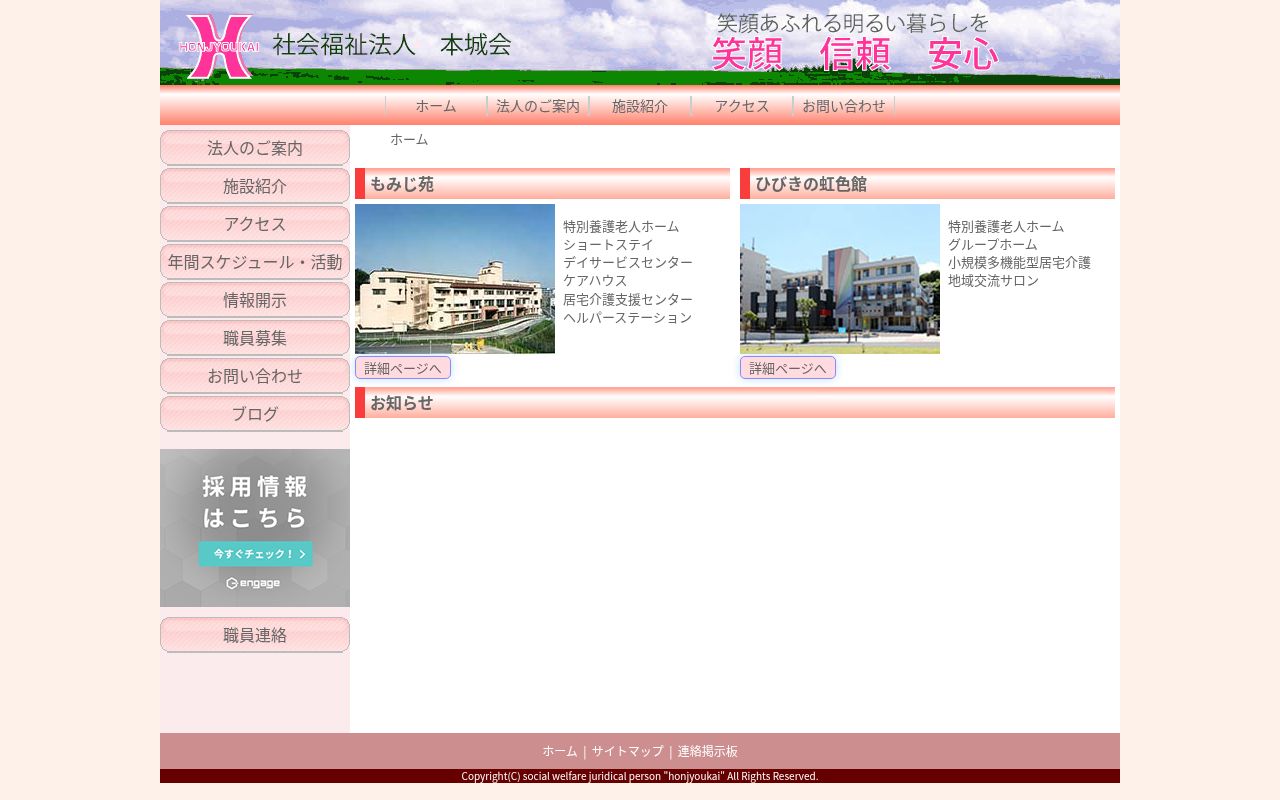Click the ひびきの虹色館 section heading
The height and width of the screenshot is (800, 1280).
(x=927, y=184)
